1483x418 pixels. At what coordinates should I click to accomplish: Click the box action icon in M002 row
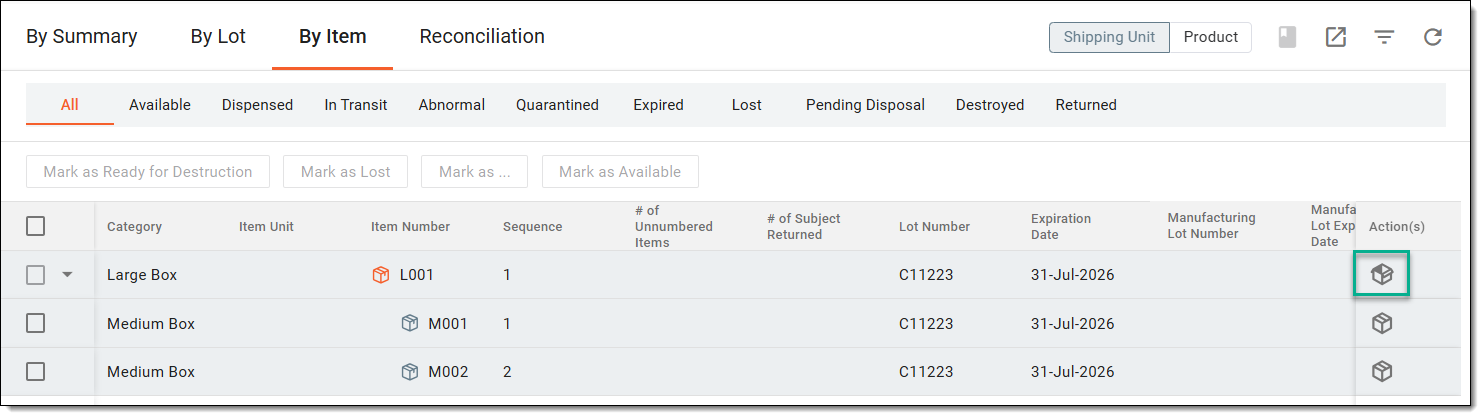(x=1381, y=371)
